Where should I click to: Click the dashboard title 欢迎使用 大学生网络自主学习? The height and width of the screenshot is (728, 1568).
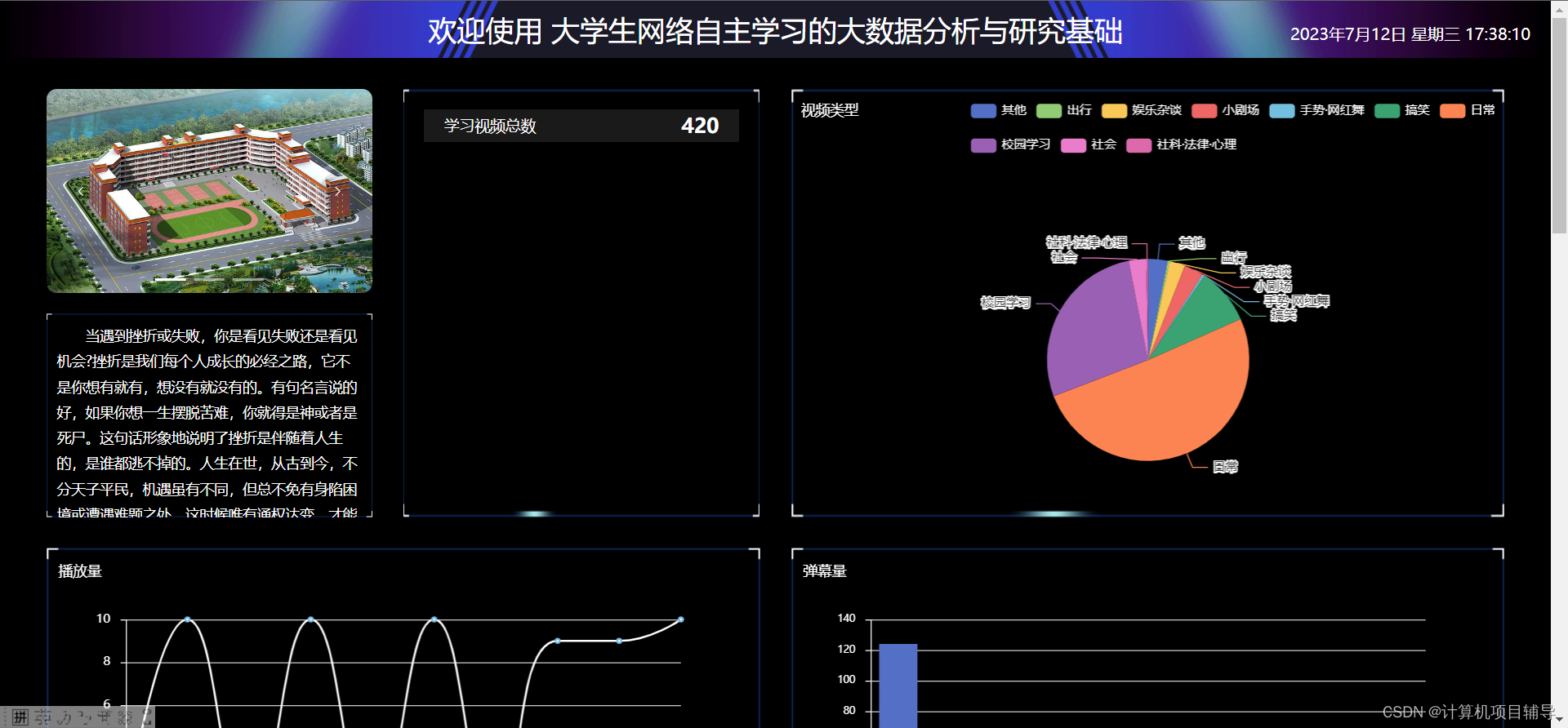click(775, 32)
